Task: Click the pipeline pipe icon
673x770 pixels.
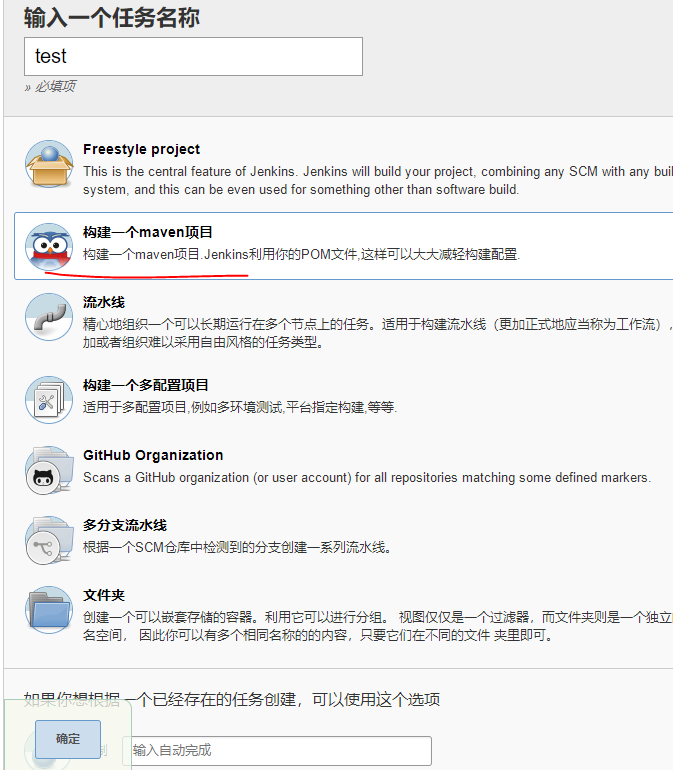Action: 49,317
